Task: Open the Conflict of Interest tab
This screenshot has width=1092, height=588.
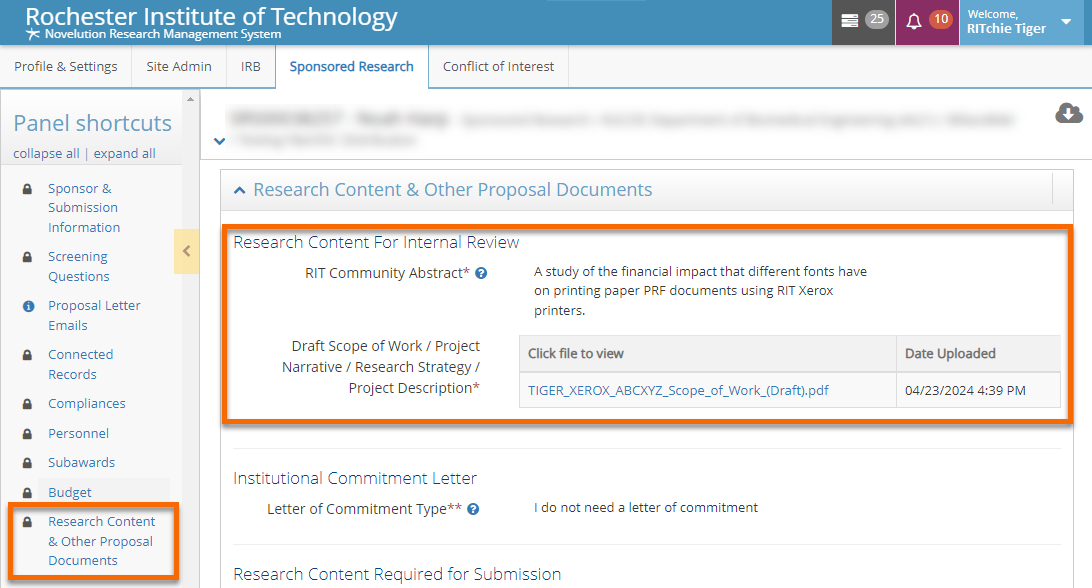Action: (498, 66)
